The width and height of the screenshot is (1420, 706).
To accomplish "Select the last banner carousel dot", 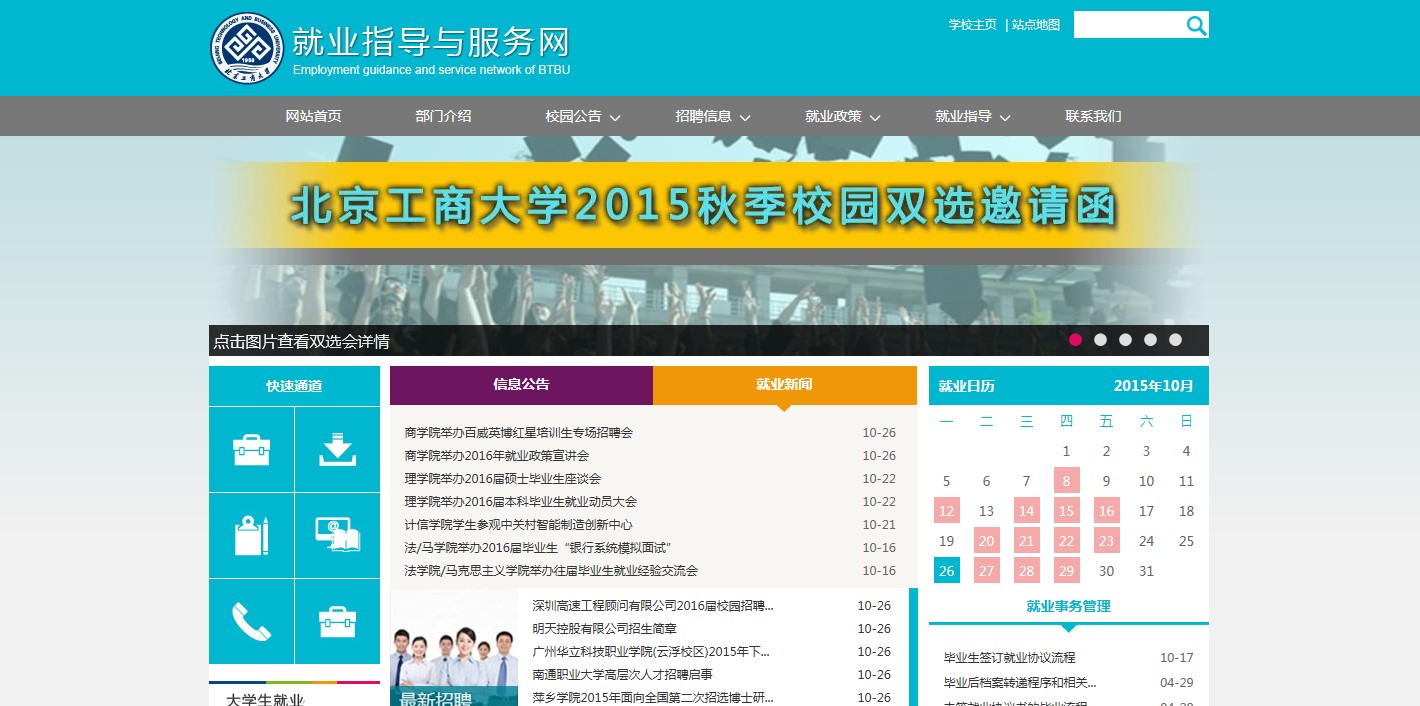I will (x=1175, y=340).
